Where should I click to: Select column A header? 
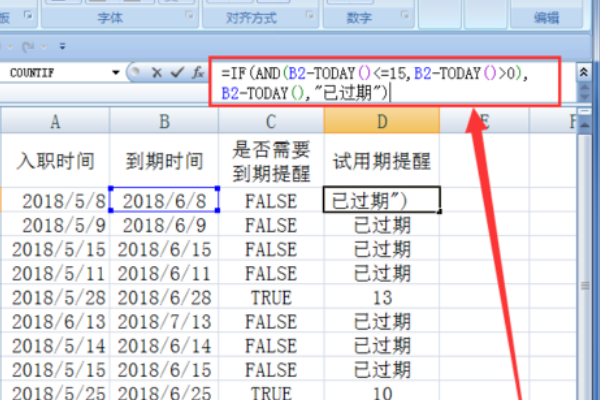click(x=55, y=121)
